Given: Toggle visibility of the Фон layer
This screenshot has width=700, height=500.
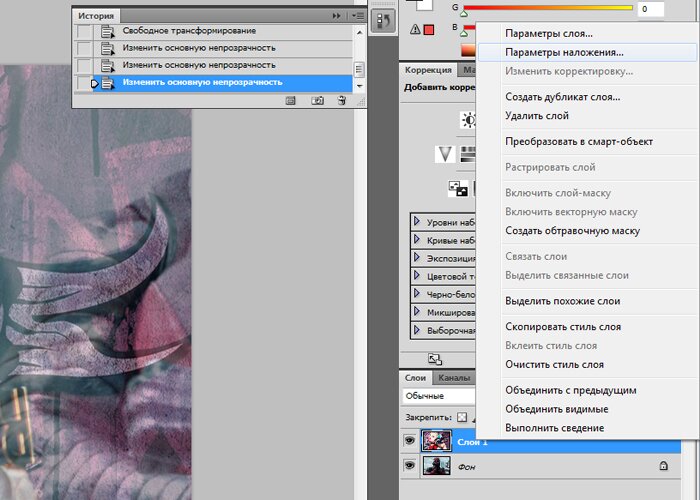Looking at the screenshot, I should pos(410,466).
